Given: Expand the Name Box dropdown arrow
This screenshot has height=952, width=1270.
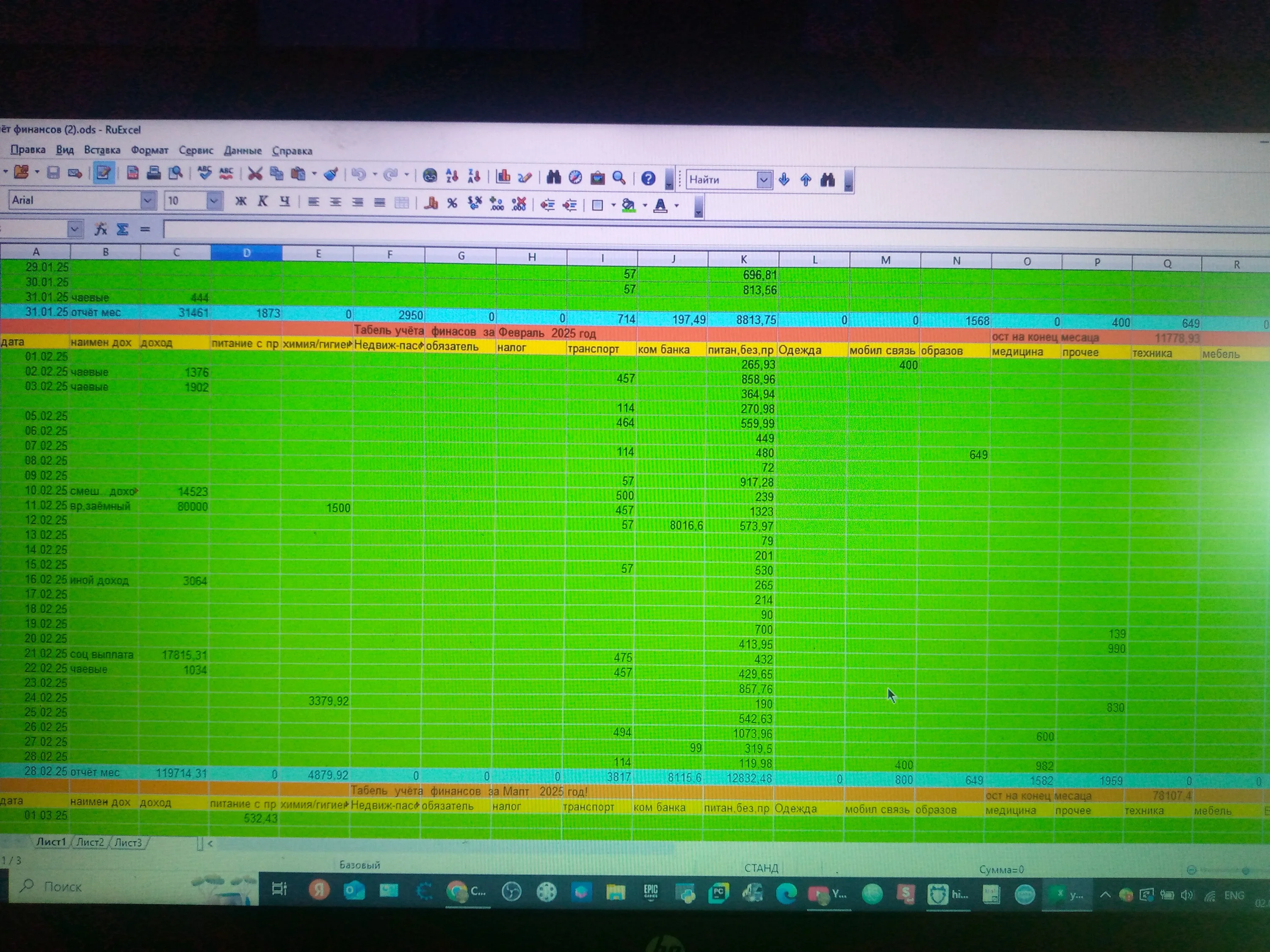Looking at the screenshot, I should (x=75, y=229).
